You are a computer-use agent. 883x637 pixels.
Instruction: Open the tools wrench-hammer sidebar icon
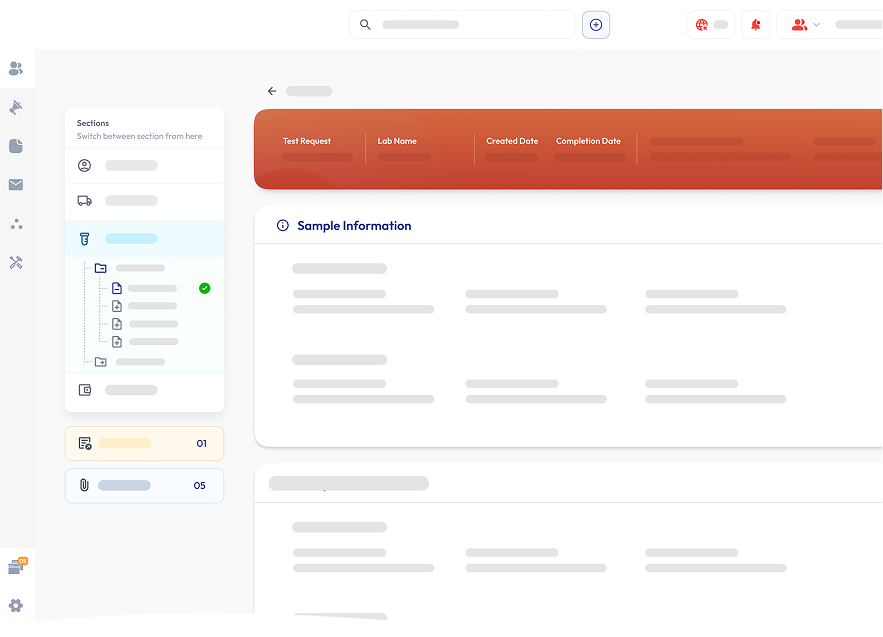[16, 262]
